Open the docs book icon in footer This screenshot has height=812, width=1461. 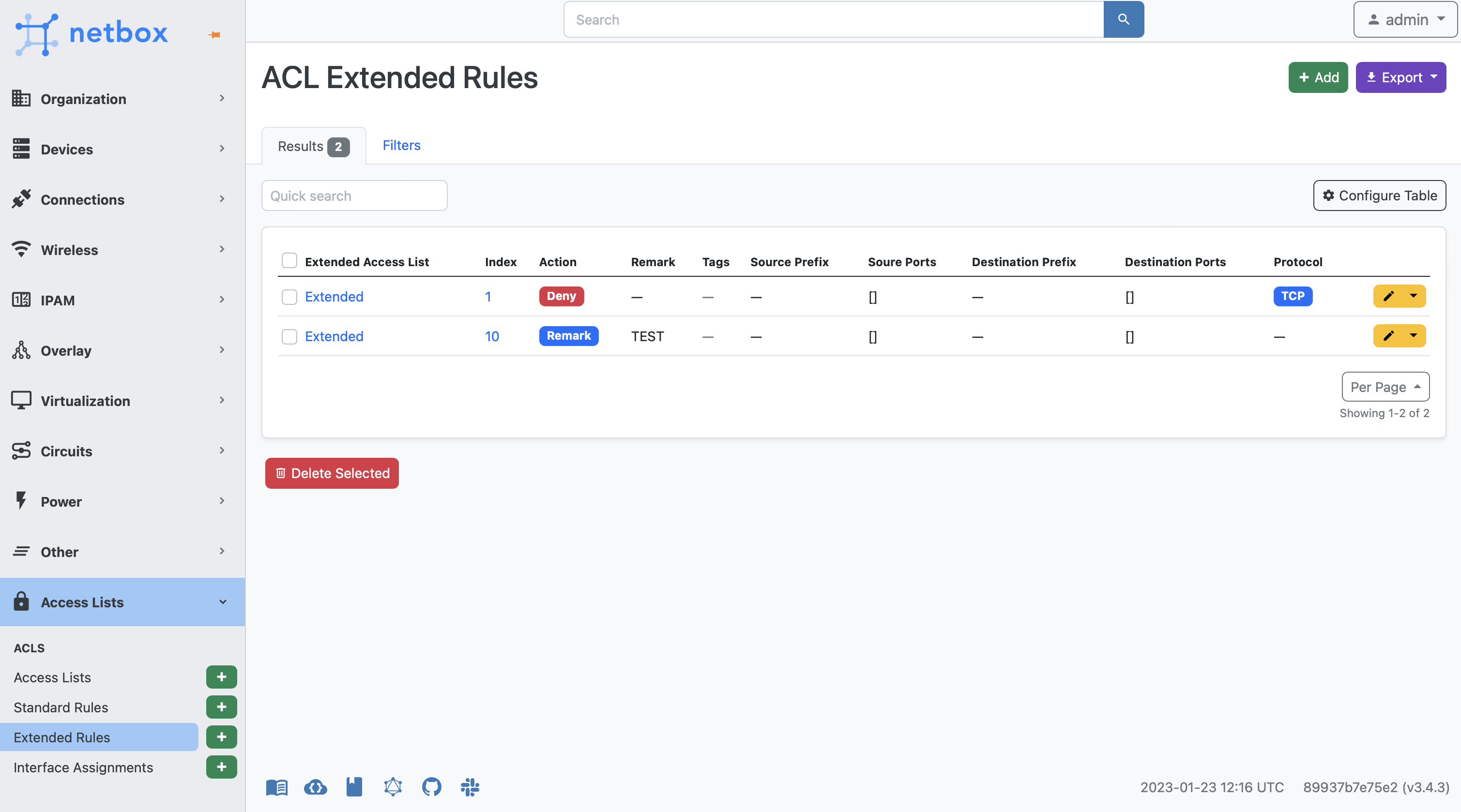[x=277, y=786]
